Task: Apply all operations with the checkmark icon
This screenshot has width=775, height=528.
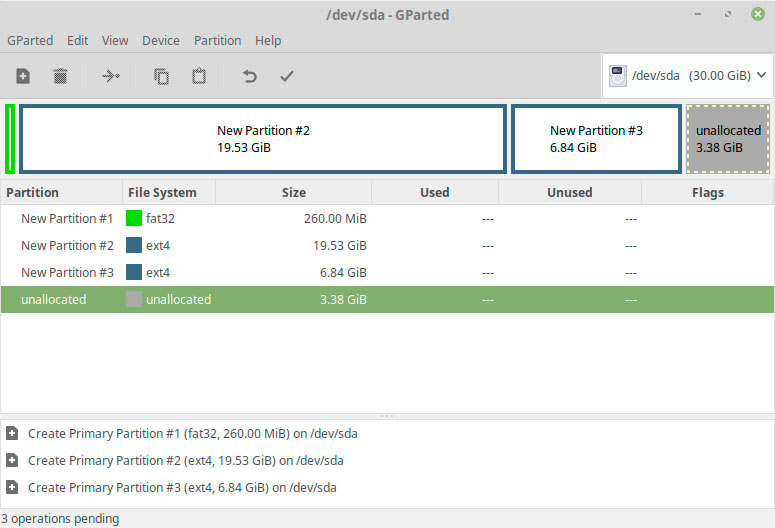Action: 287,76
